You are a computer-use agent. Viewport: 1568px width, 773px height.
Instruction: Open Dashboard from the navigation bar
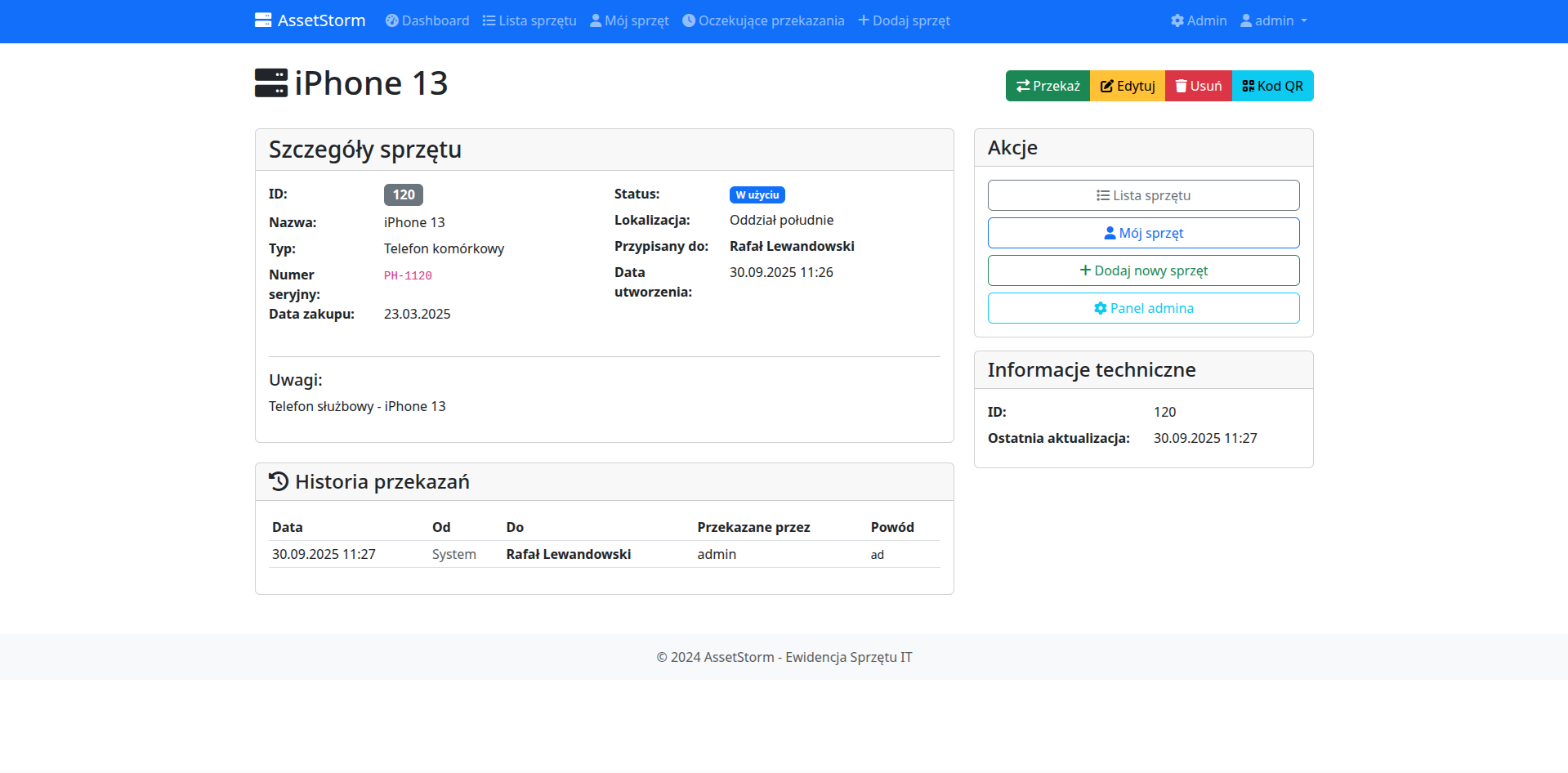(427, 20)
